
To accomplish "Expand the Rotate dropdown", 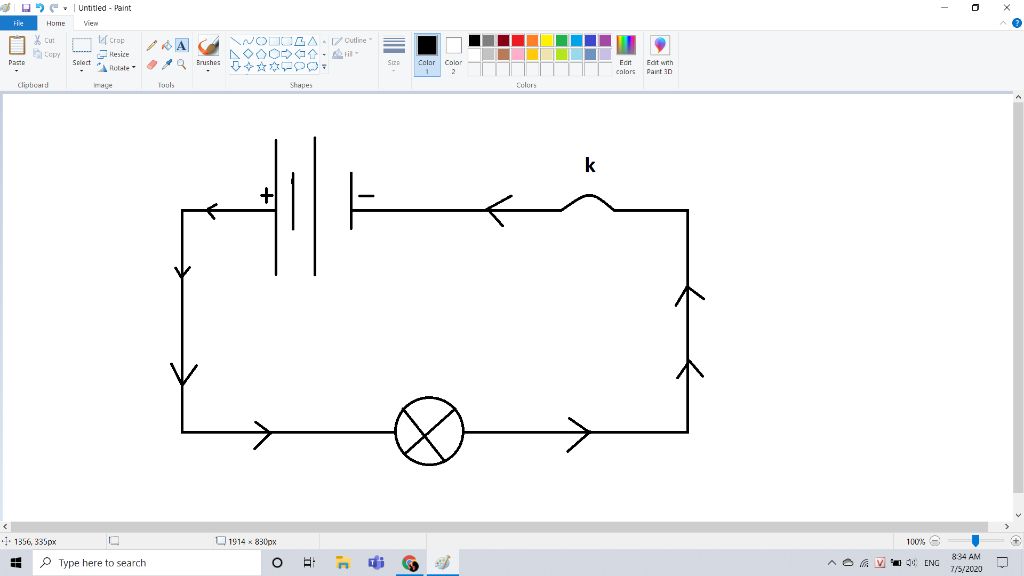I will pos(133,67).
